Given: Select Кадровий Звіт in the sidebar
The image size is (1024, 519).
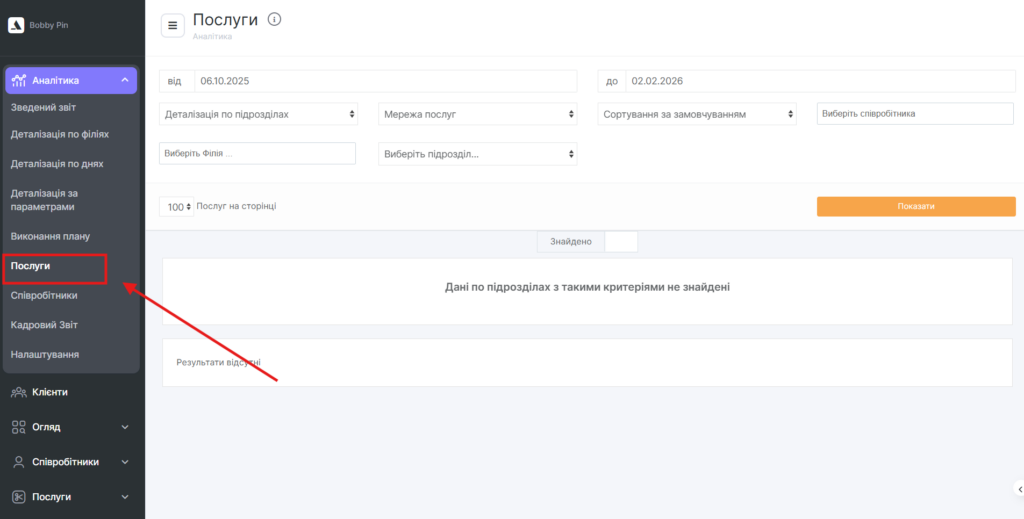Looking at the screenshot, I should (x=44, y=325).
